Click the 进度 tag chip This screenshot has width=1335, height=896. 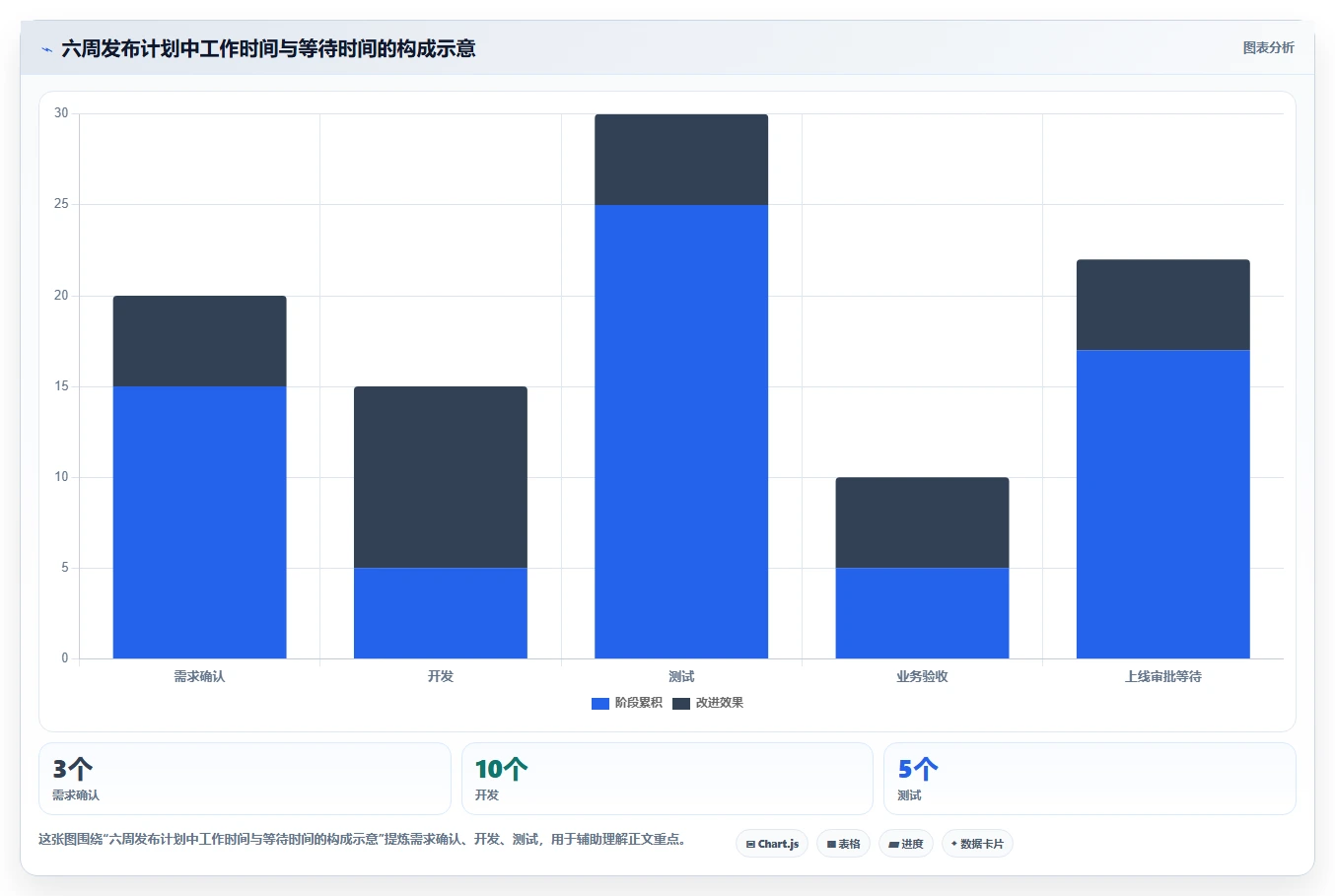[x=906, y=844]
